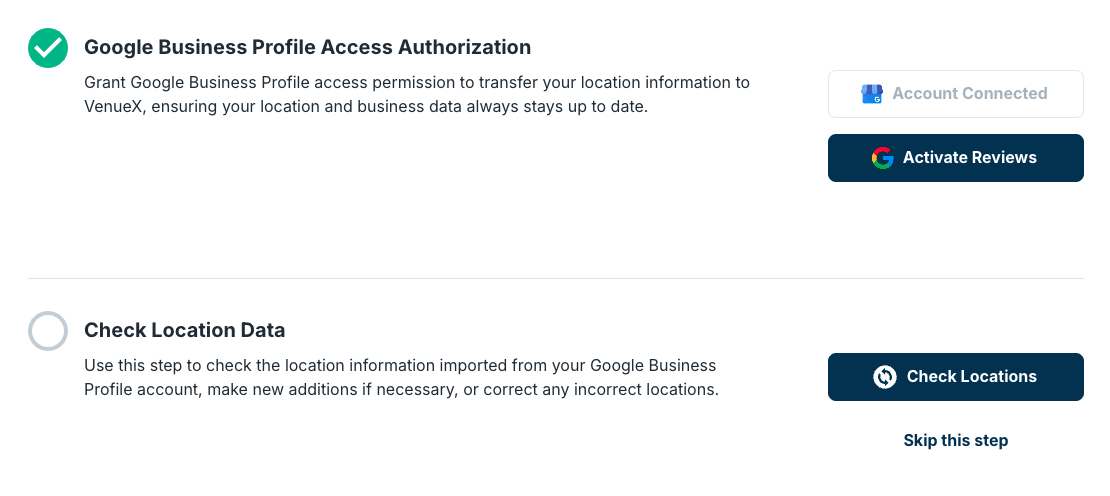Click the Check Location Data heading
The width and height of the screenshot is (1110, 496).
click(185, 330)
